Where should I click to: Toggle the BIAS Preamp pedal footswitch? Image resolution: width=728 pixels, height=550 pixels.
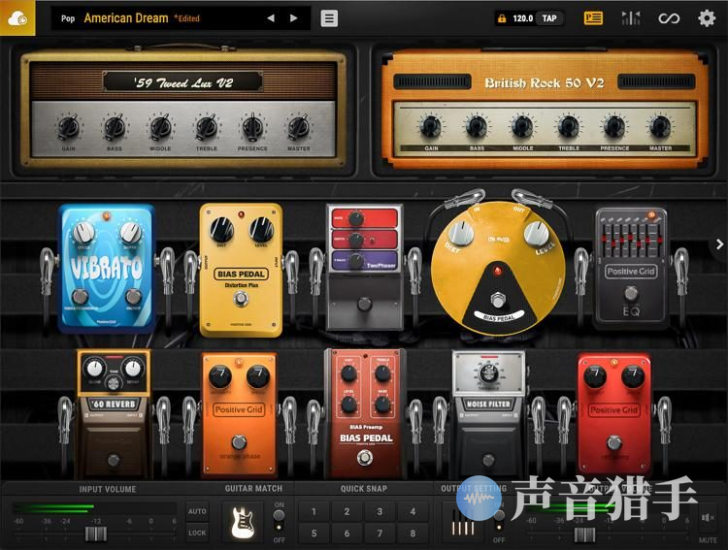pyautogui.click(x=365, y=458)
